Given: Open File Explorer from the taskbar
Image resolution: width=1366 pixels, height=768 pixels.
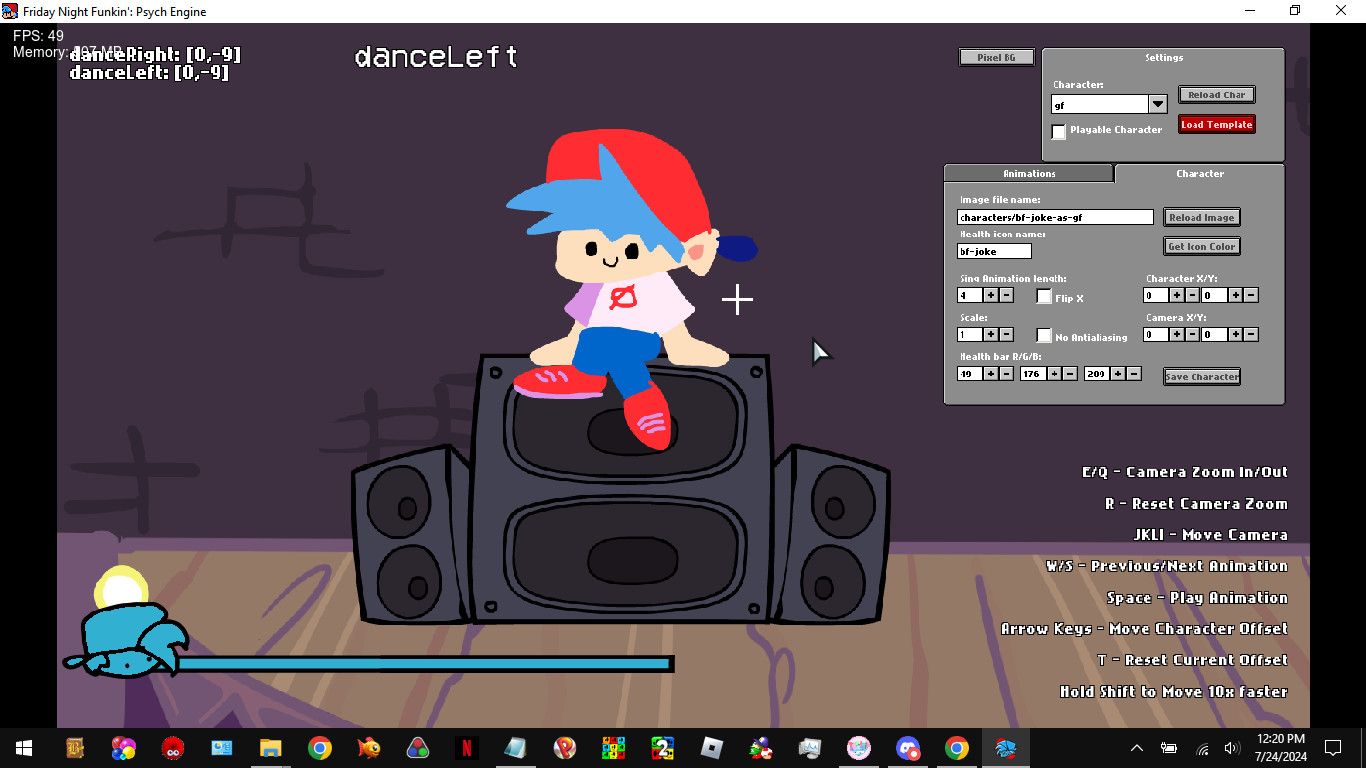Looking at the screenshot, I should point(270,748).
